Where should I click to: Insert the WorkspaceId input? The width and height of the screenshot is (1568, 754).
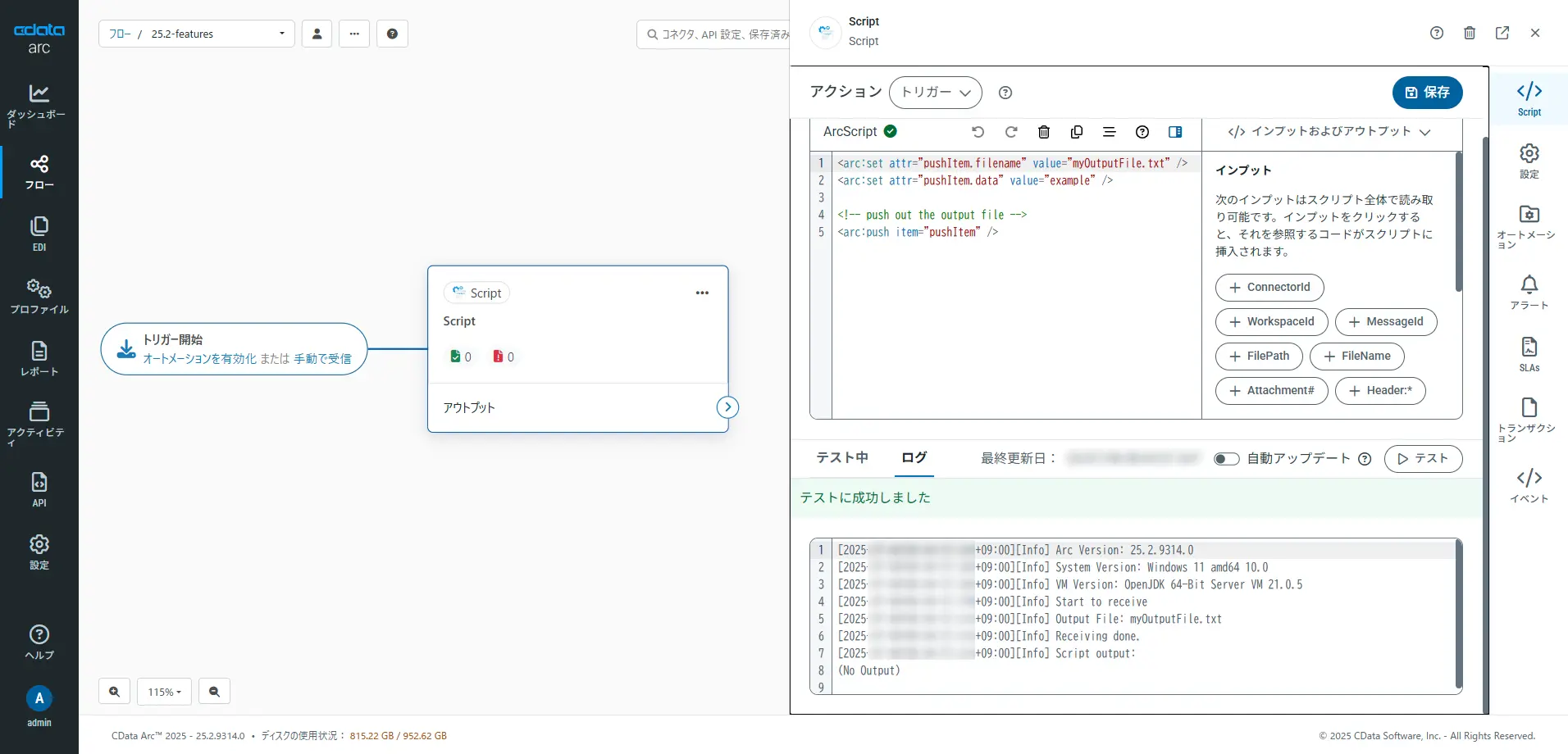click(x=1271, y=322)
